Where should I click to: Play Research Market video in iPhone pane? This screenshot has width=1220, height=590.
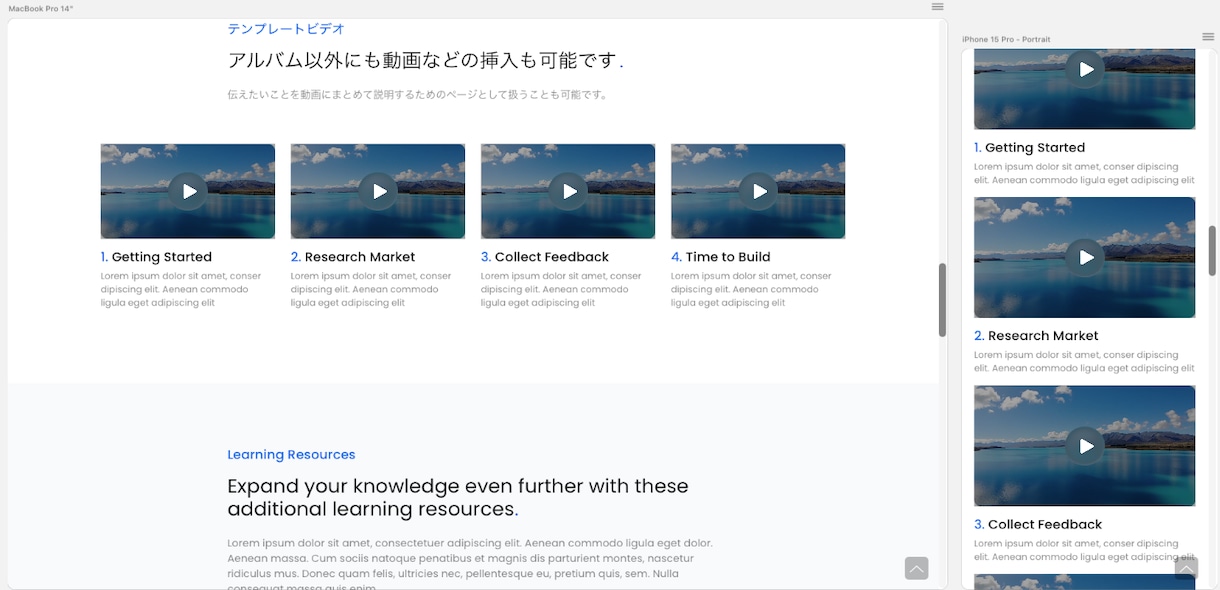tap(1085, 258)
